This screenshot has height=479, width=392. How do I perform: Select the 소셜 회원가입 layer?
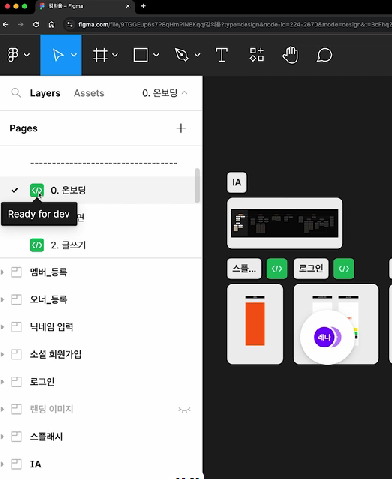point(100,354)
